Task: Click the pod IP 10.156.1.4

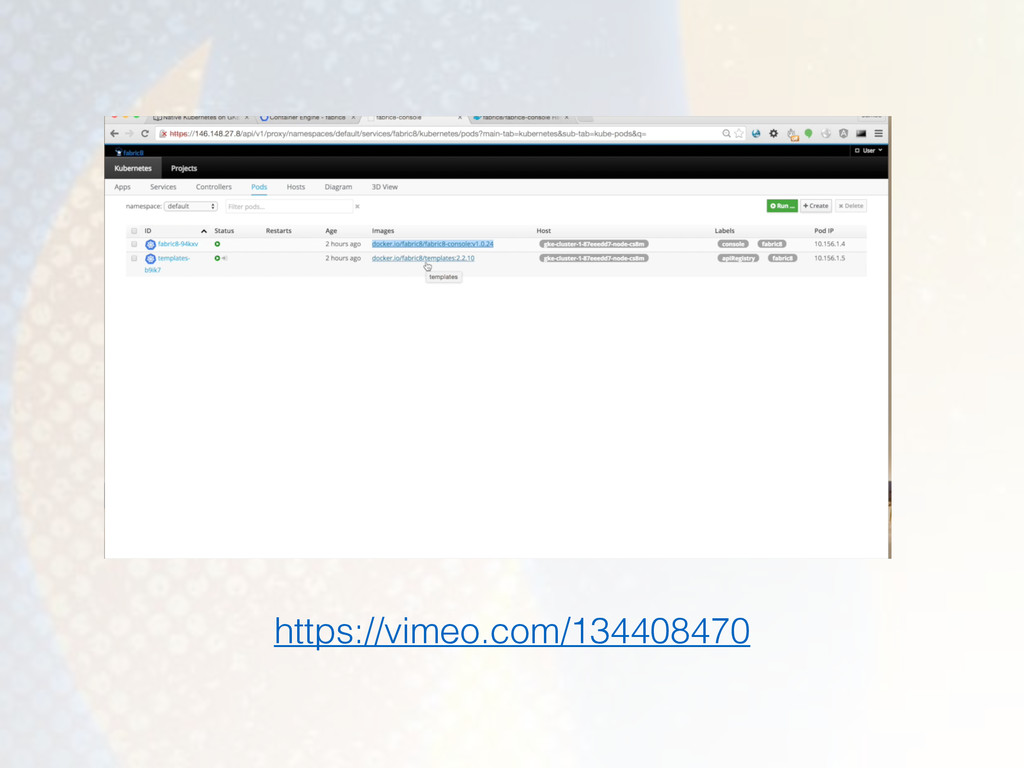Action: pyautogui.click(x=829, y=244)
